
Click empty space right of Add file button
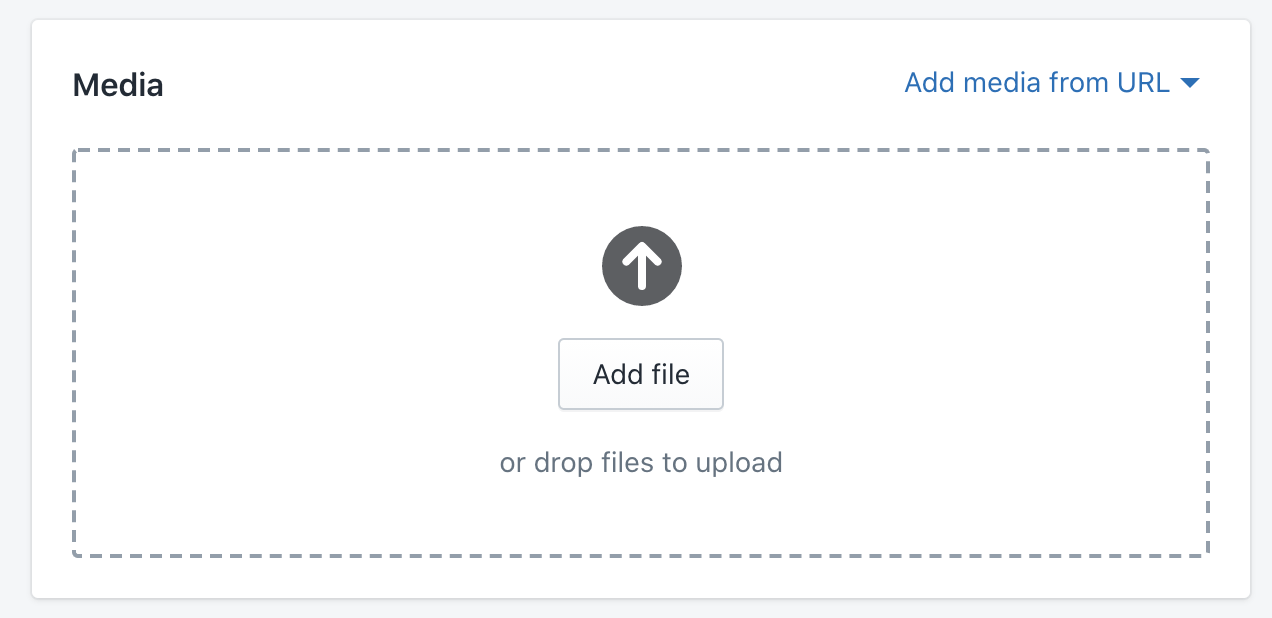pyautogui.click(x=960, y=374)
